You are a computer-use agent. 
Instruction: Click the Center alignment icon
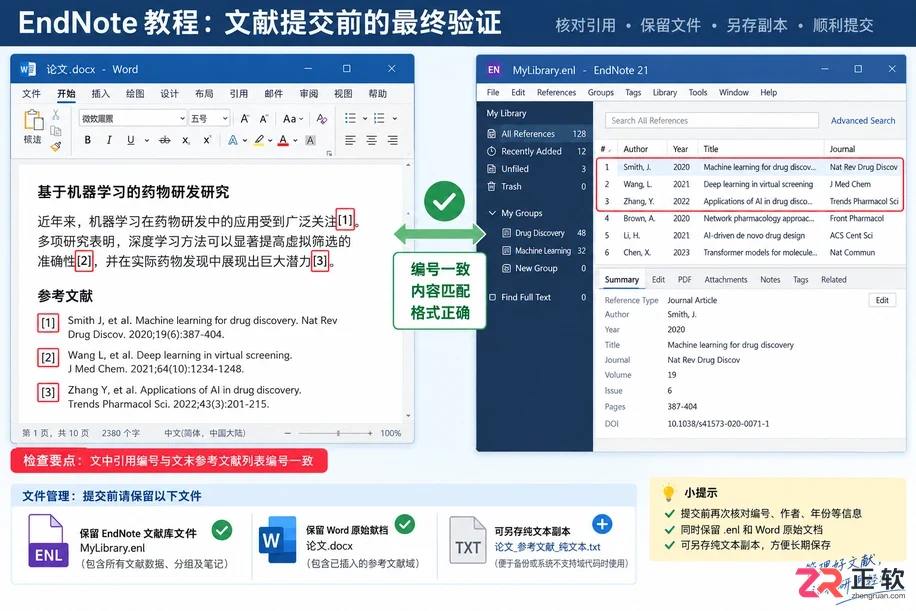(372, 140)
